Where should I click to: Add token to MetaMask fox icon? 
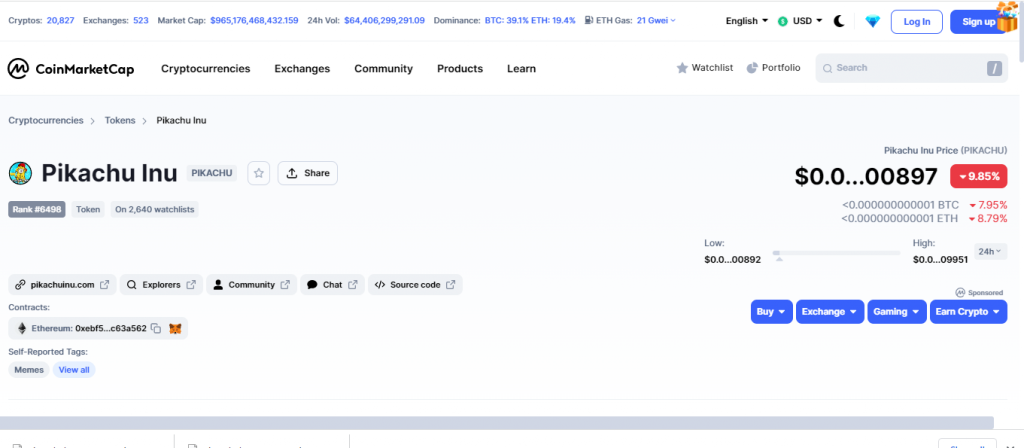click(175, 328)
